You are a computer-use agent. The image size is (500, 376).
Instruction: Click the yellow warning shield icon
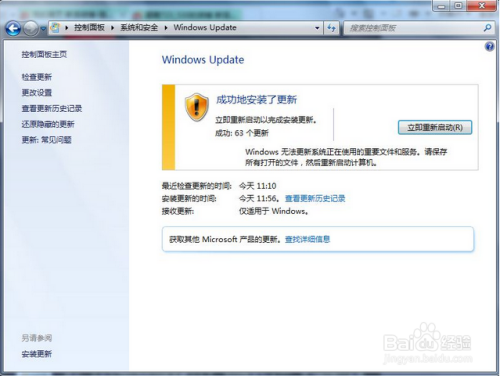pos(197,107)
